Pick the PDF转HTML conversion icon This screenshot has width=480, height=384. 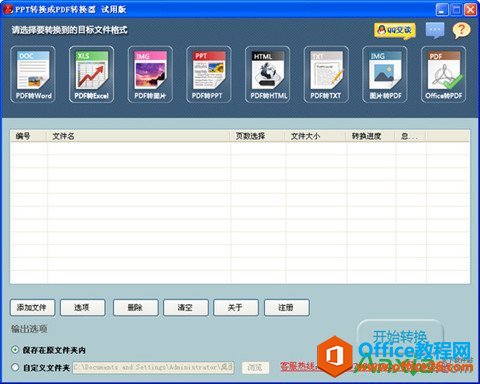pyautogui.click(x=267, y=74)
